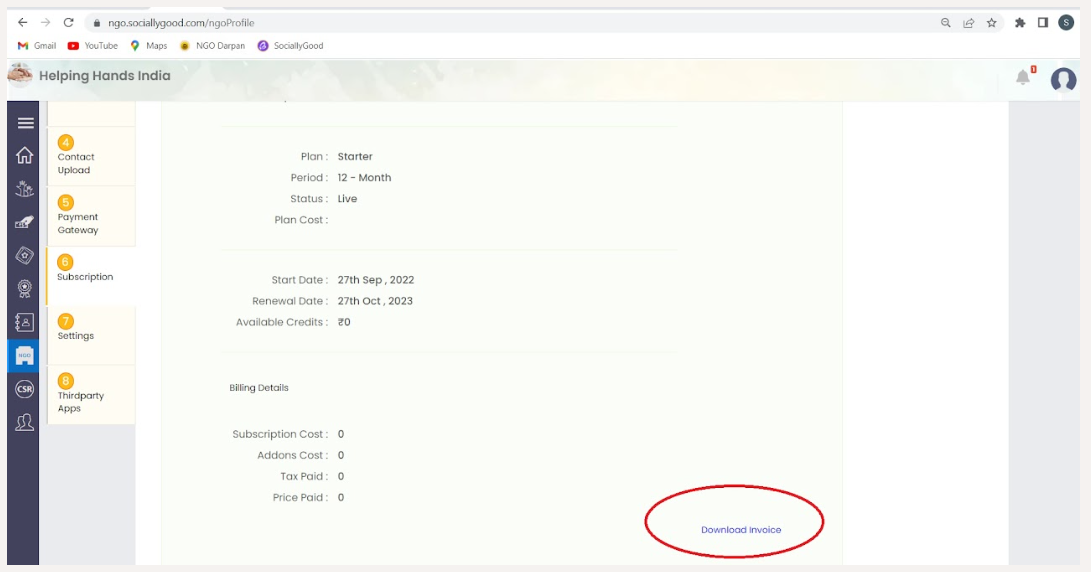Click the period value '12 - Month'

click(x=365, y=177)
